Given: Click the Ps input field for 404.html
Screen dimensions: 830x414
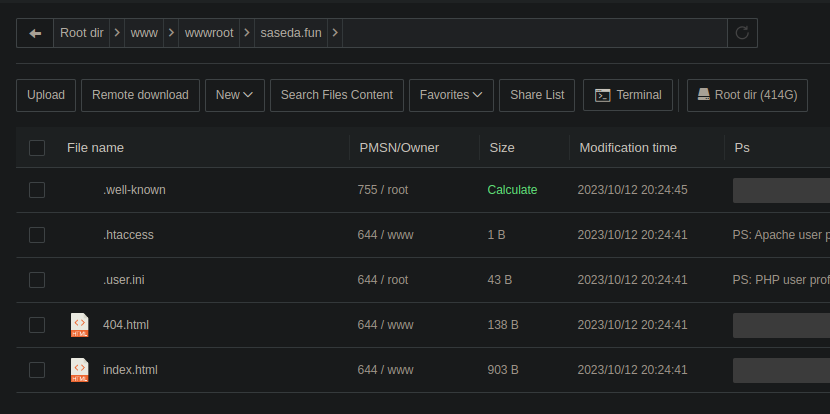Looking at the screenshot, I should pos(781,325).
